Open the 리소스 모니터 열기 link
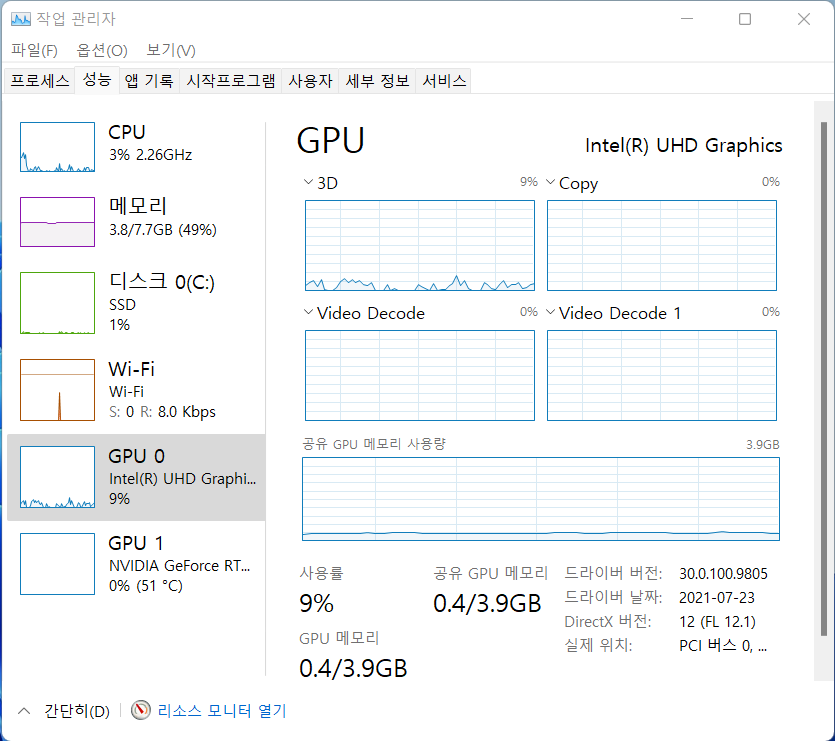This screenshot has width=835, height=741. click(222, 711)
